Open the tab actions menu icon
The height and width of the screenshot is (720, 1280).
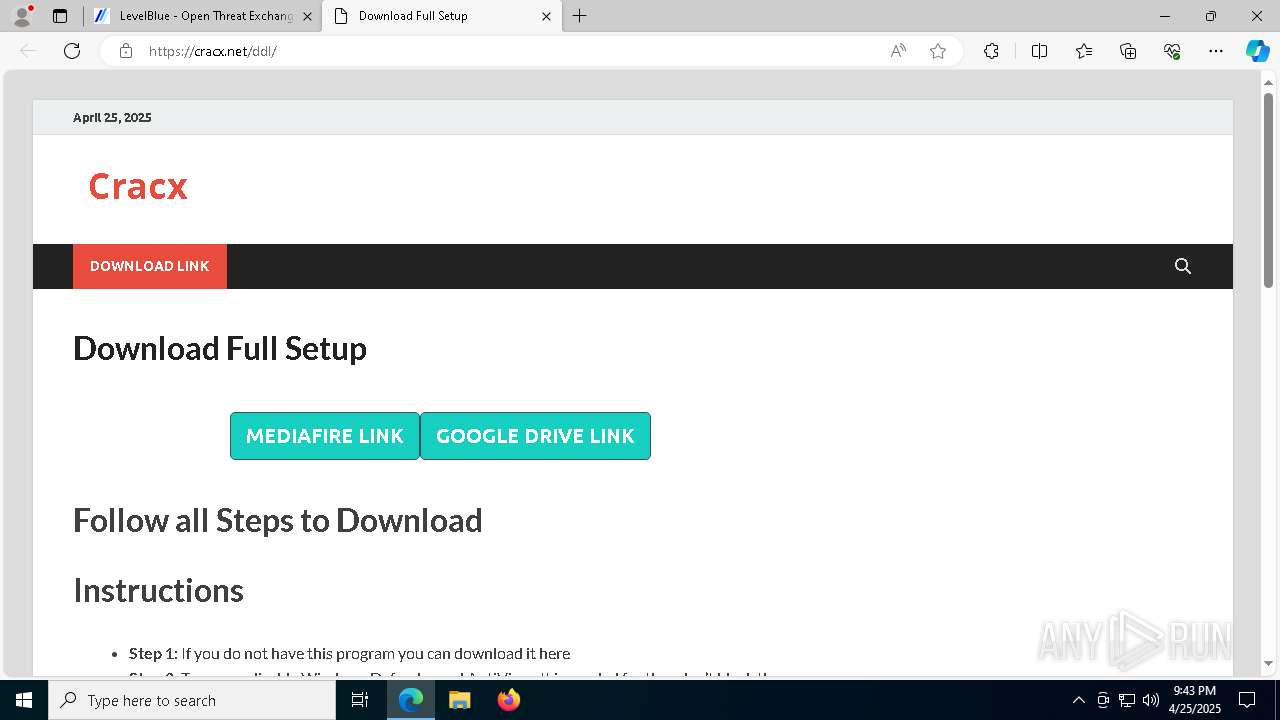[x=60, y=16]
